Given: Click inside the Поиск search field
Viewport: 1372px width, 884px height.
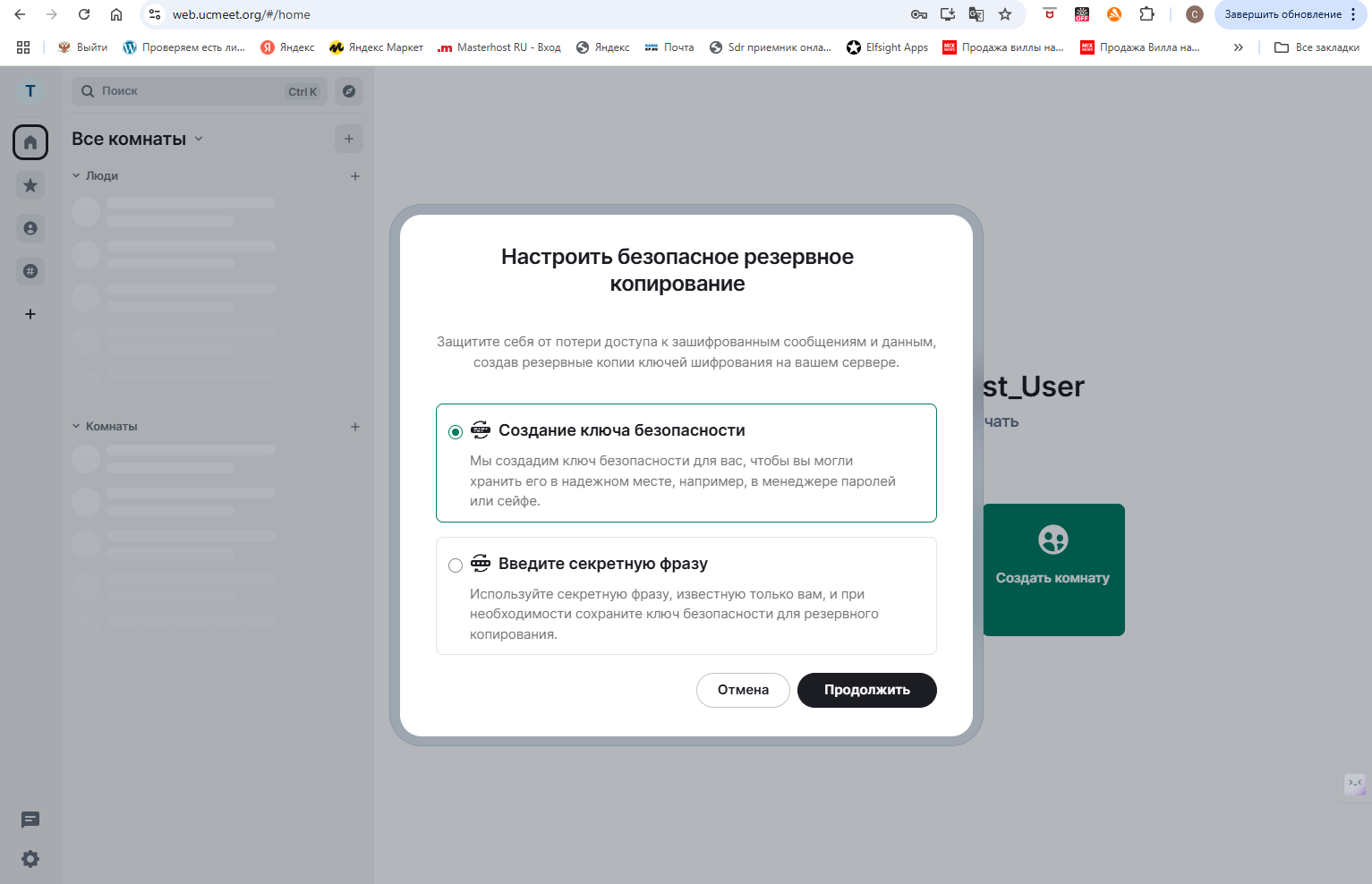Looking at the screenshot, I should point(179,90).
